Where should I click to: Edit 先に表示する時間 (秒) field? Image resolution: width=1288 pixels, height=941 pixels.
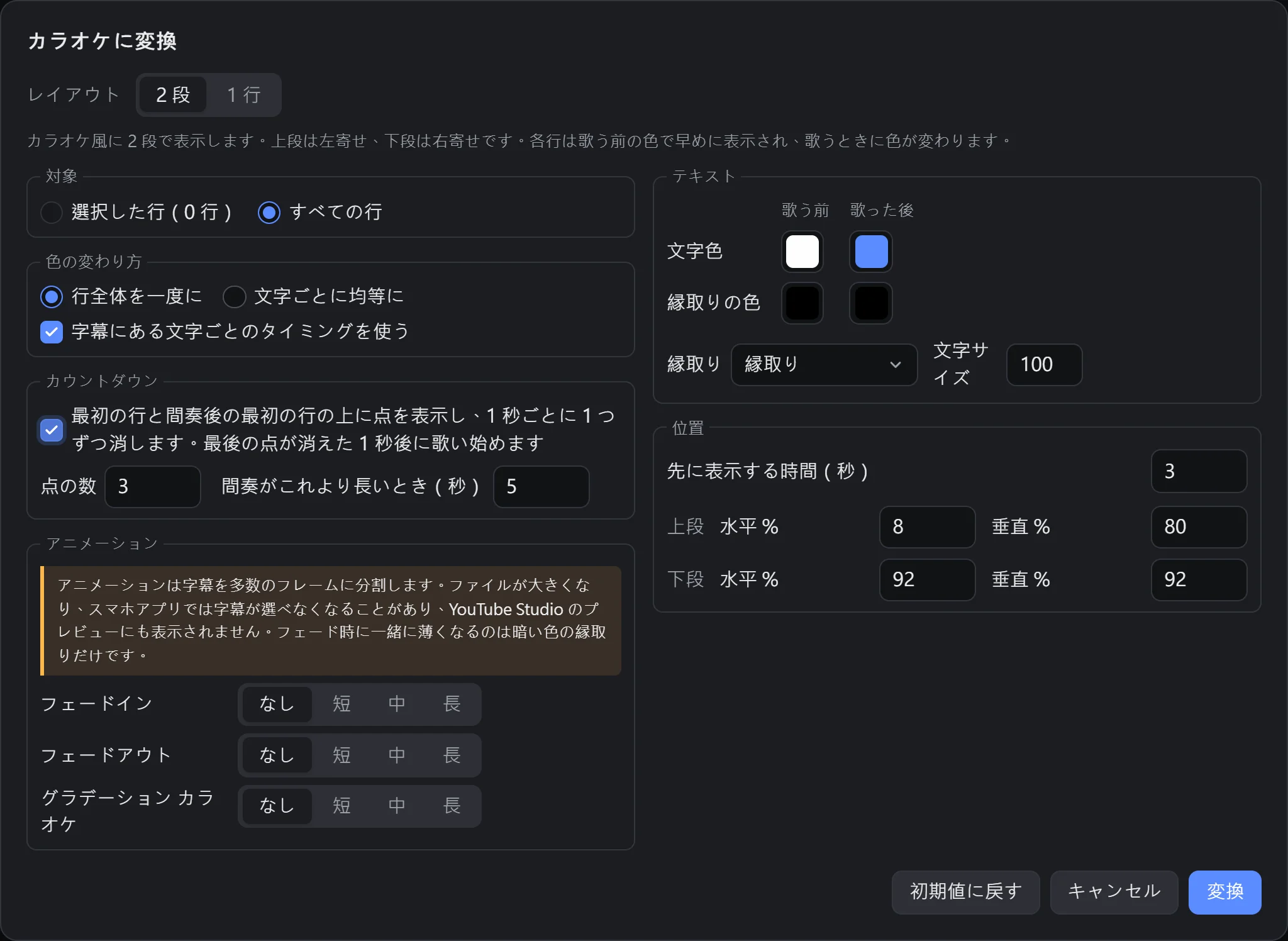click(x=1199, y=471)
